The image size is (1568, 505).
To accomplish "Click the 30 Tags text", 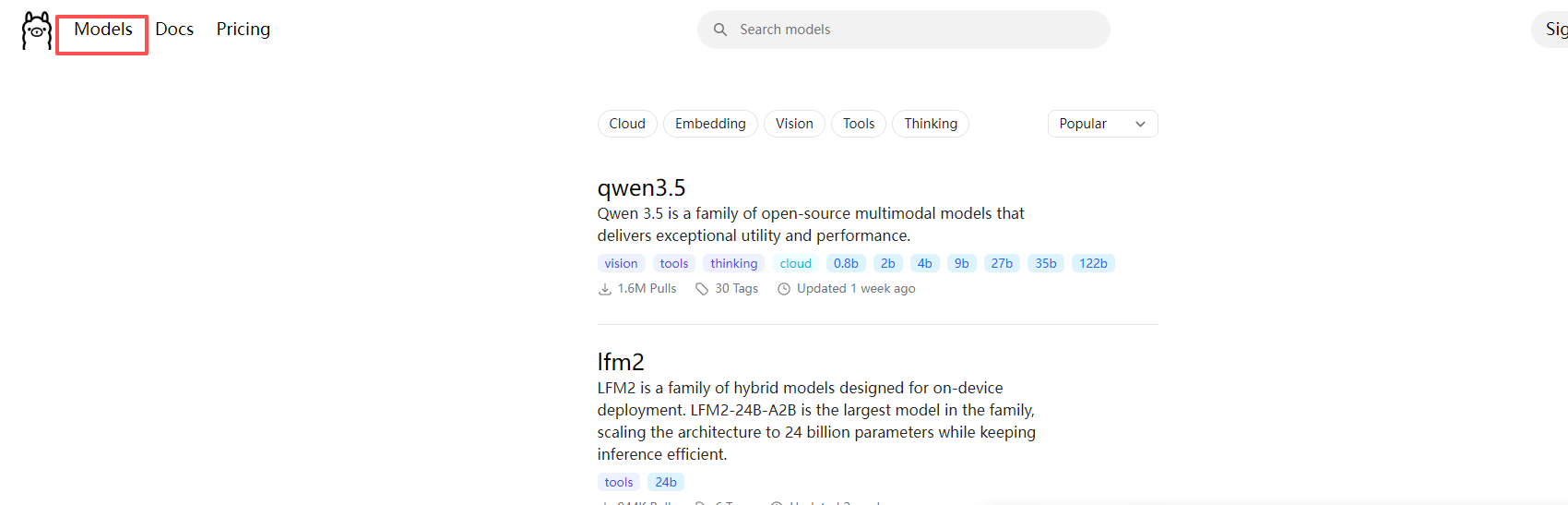I will [x=736, y=289].
